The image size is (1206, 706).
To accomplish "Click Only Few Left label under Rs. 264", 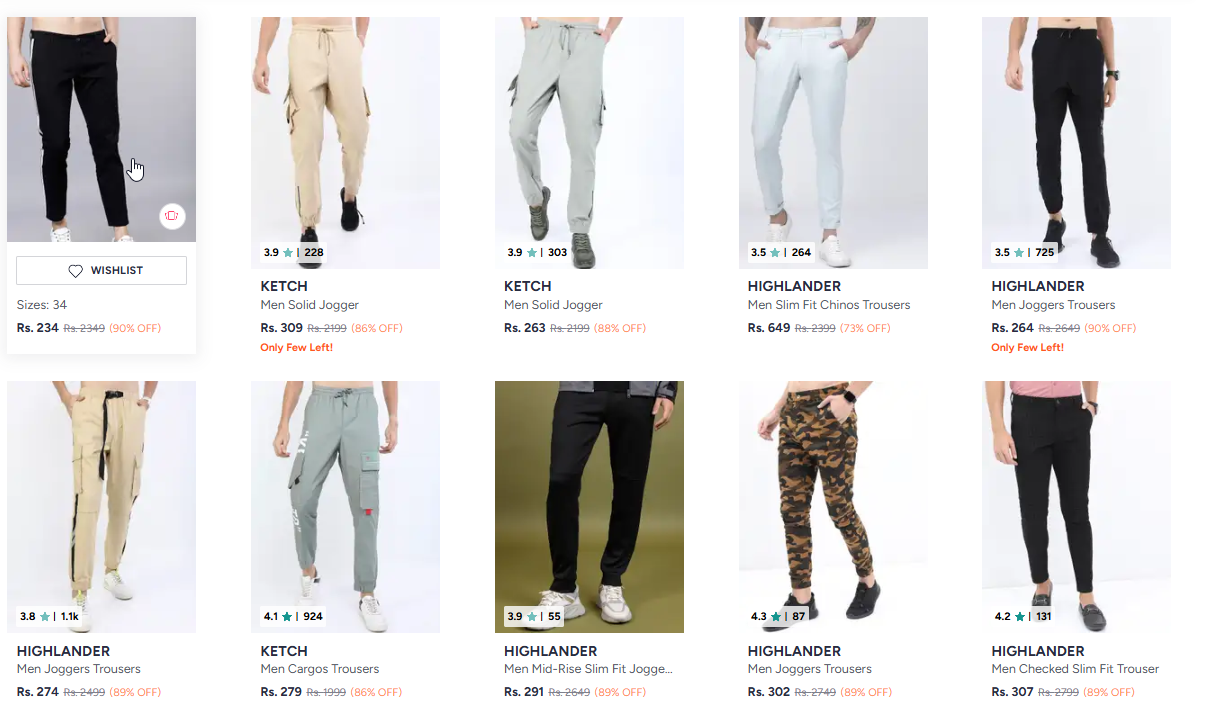I will pyautogui.click(x=1028, y=348).
